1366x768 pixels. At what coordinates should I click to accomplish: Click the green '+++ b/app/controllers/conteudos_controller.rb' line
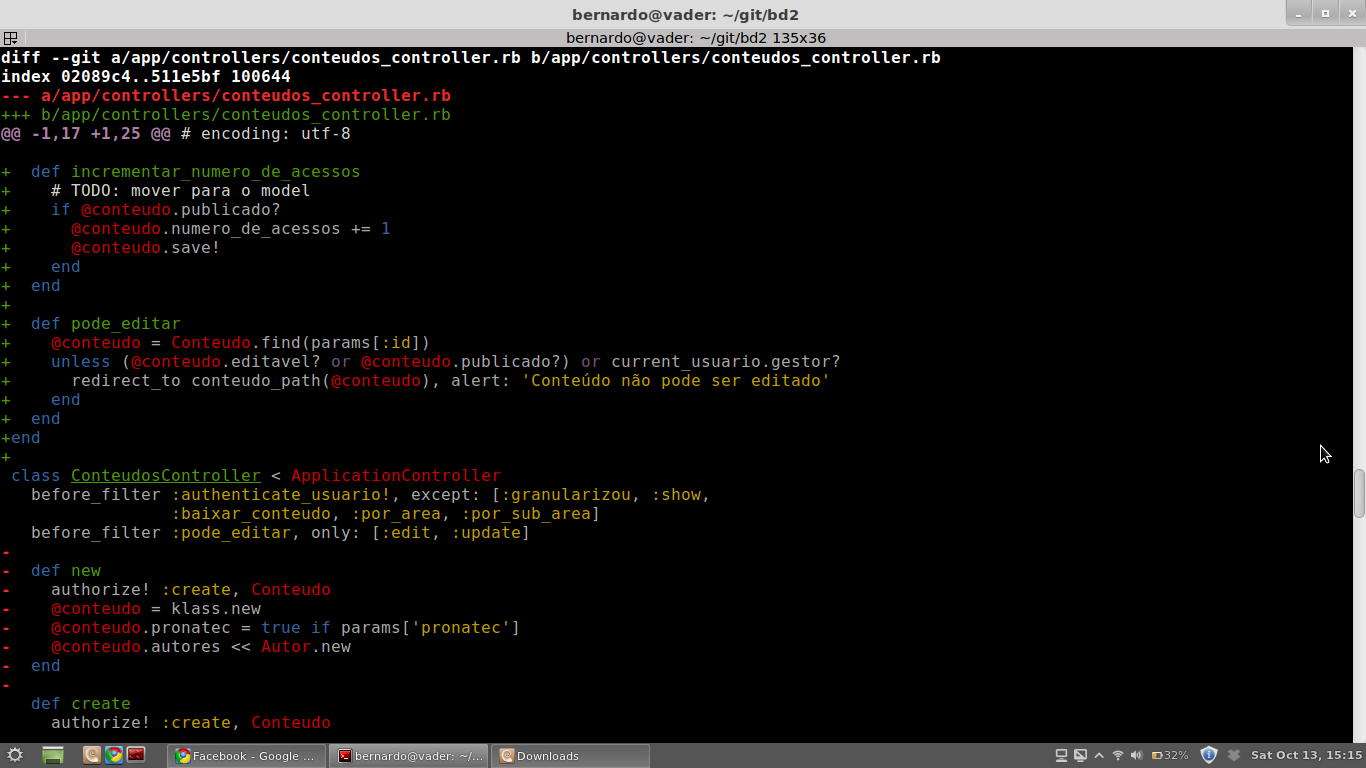click(x=226, y=115)
